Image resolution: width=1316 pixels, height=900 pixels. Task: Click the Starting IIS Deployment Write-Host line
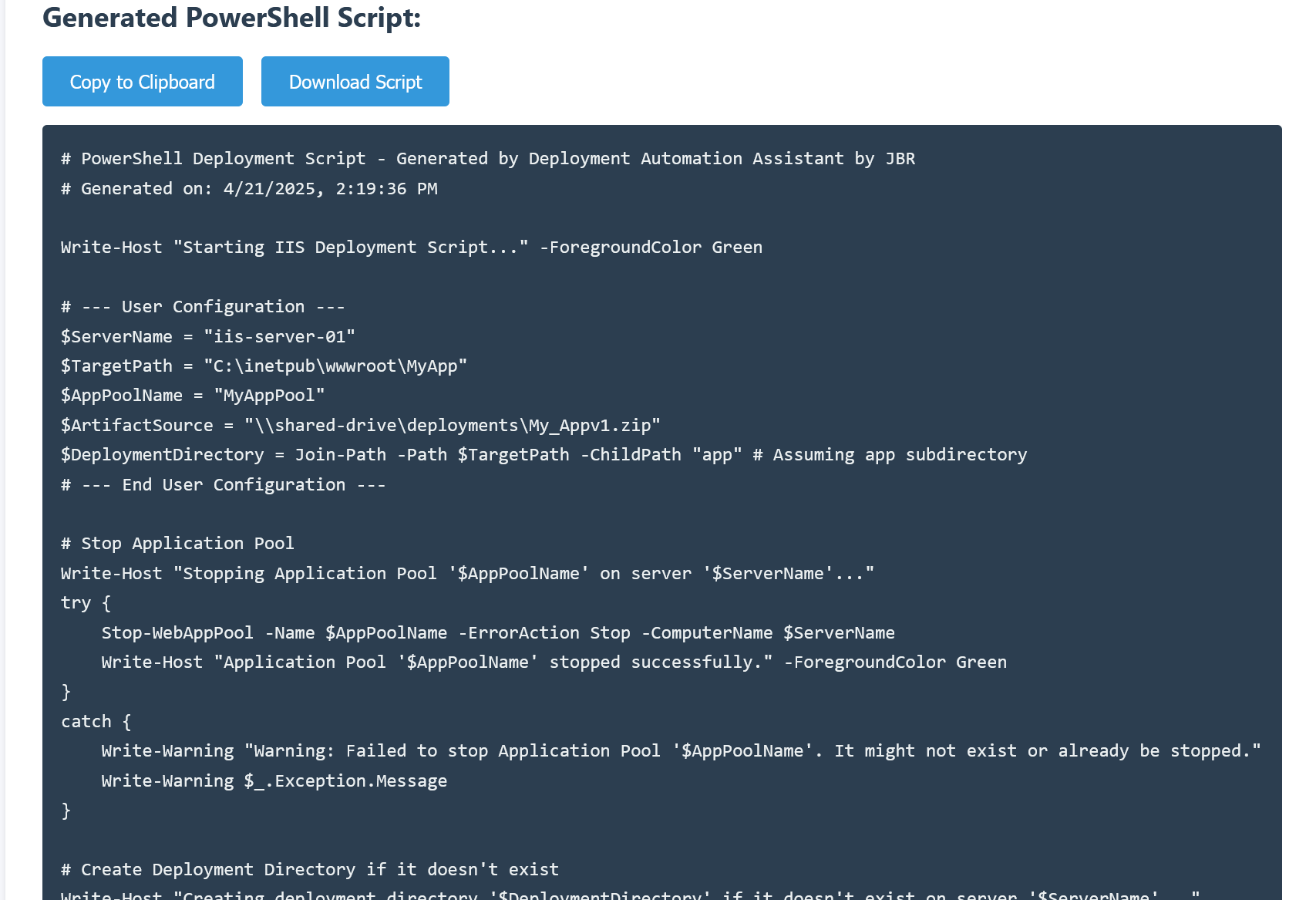(x=411, y=247)
